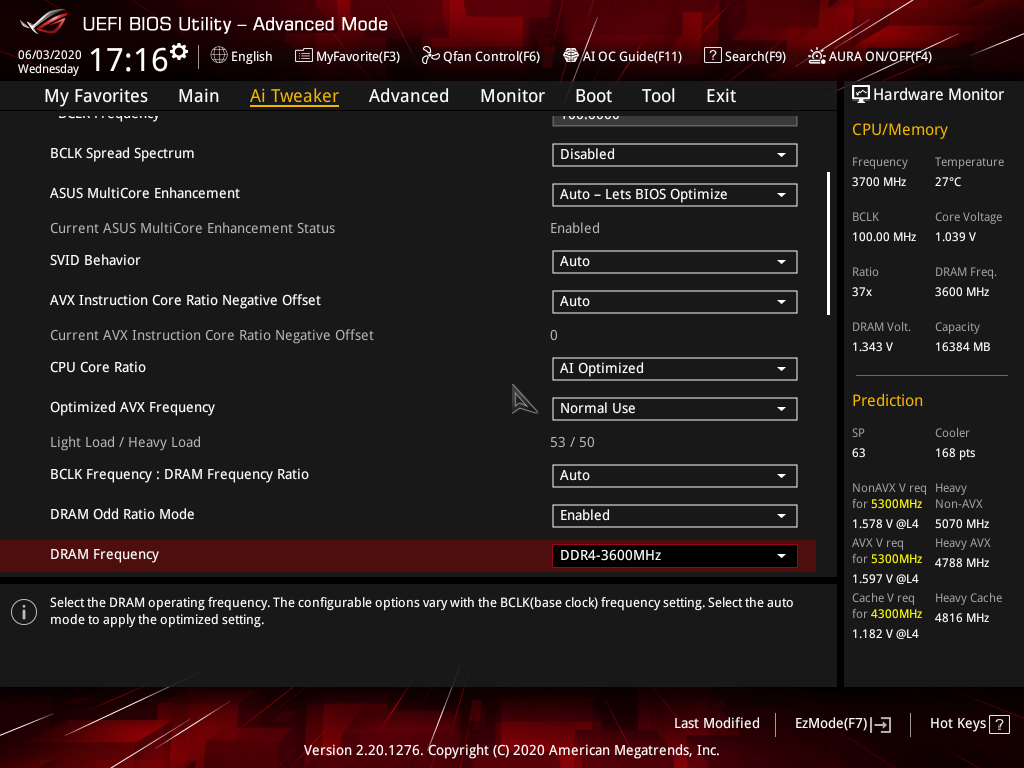This screenshot has height=768, width=1024.
Task: Change CPU Core Ratio from AI Optimized
Action: (674, 368)
